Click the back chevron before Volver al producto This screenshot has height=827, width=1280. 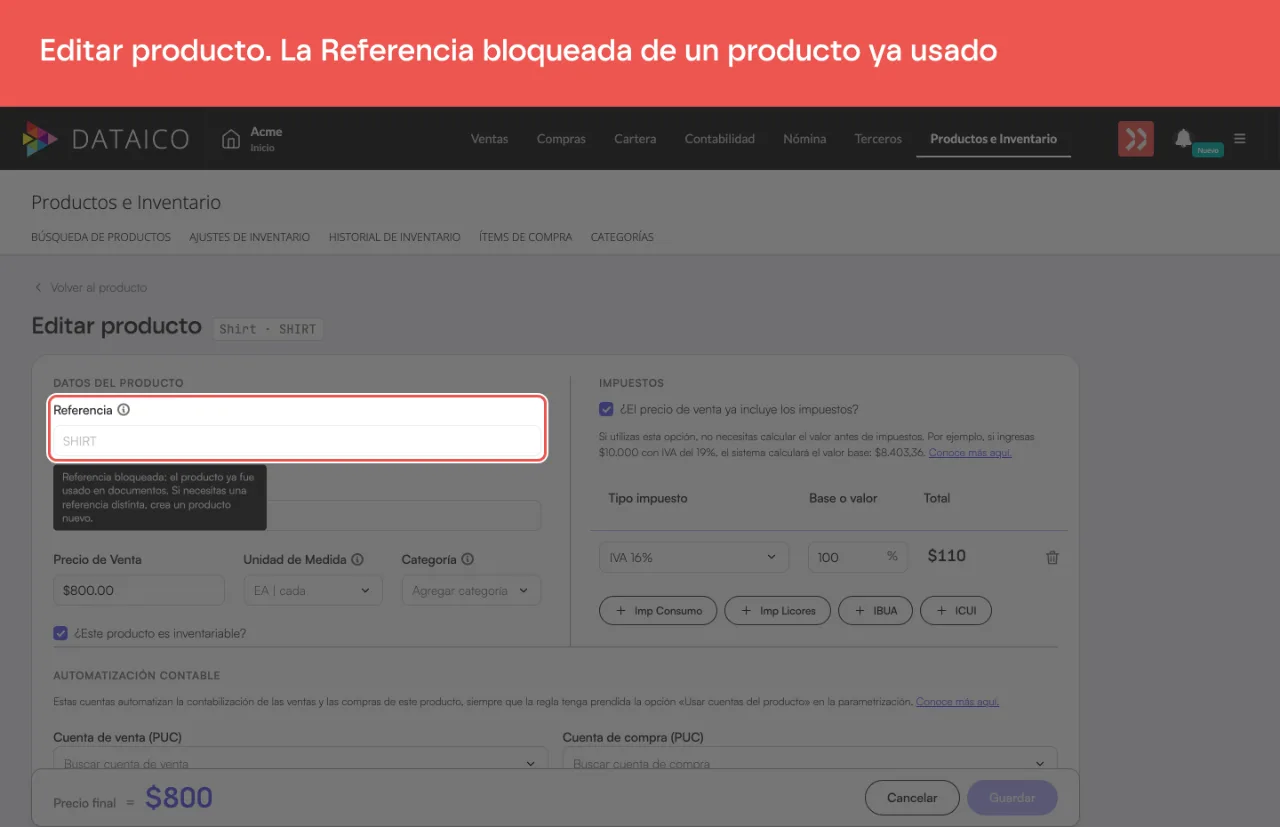click(x=38, y=288)
